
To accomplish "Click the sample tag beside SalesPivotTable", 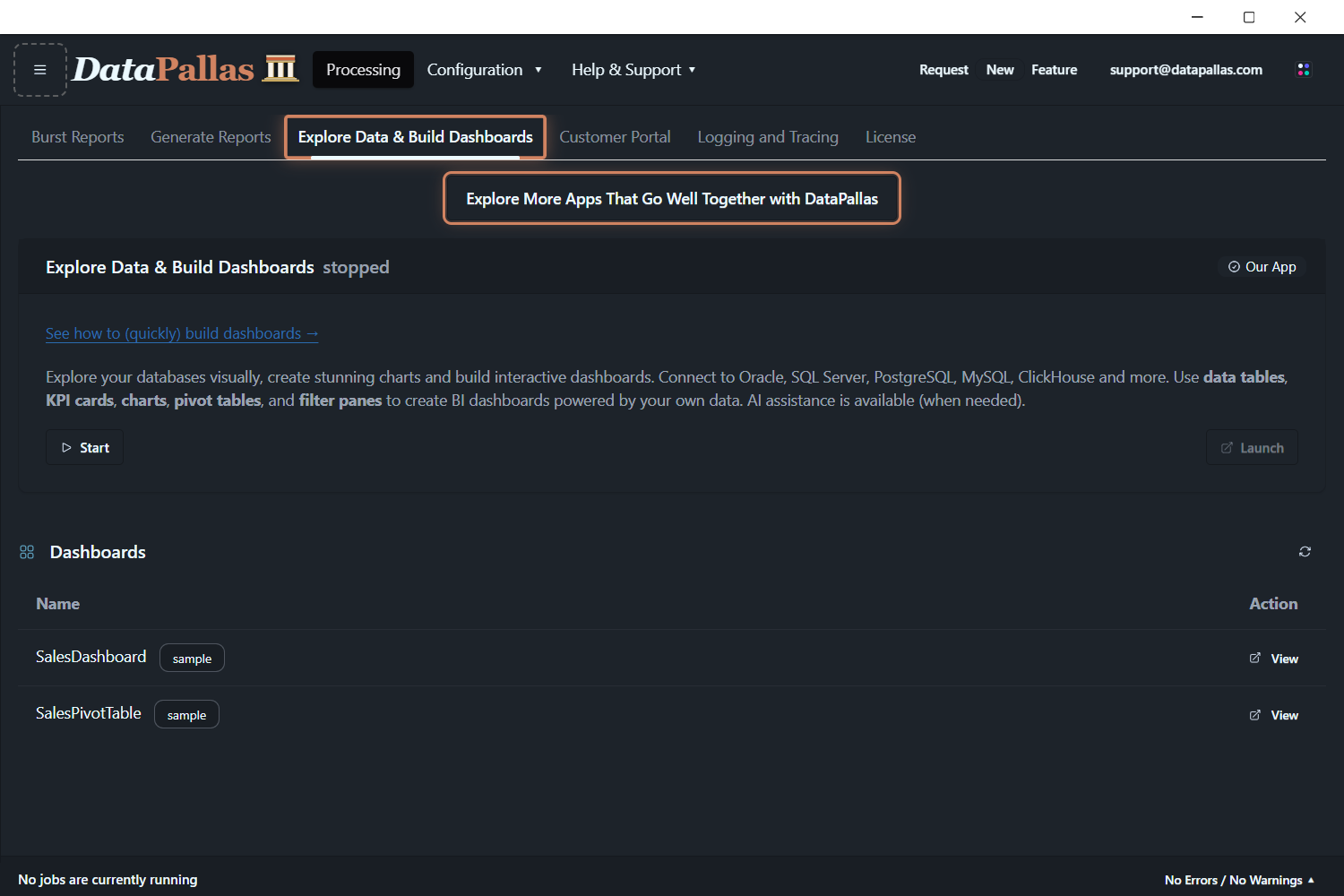I will (186, 714).
